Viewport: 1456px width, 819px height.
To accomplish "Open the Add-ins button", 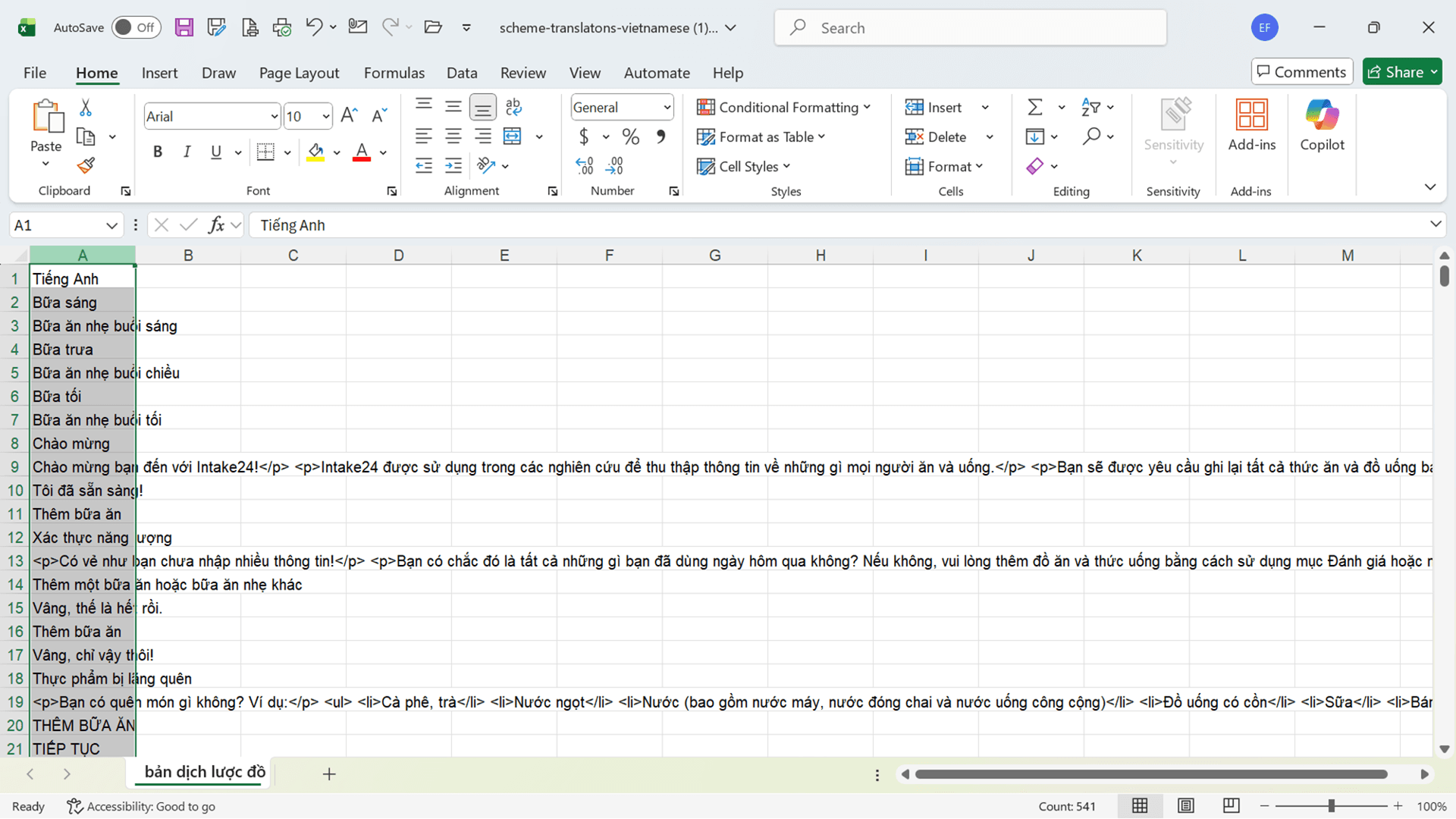I will pos(1252,125).
